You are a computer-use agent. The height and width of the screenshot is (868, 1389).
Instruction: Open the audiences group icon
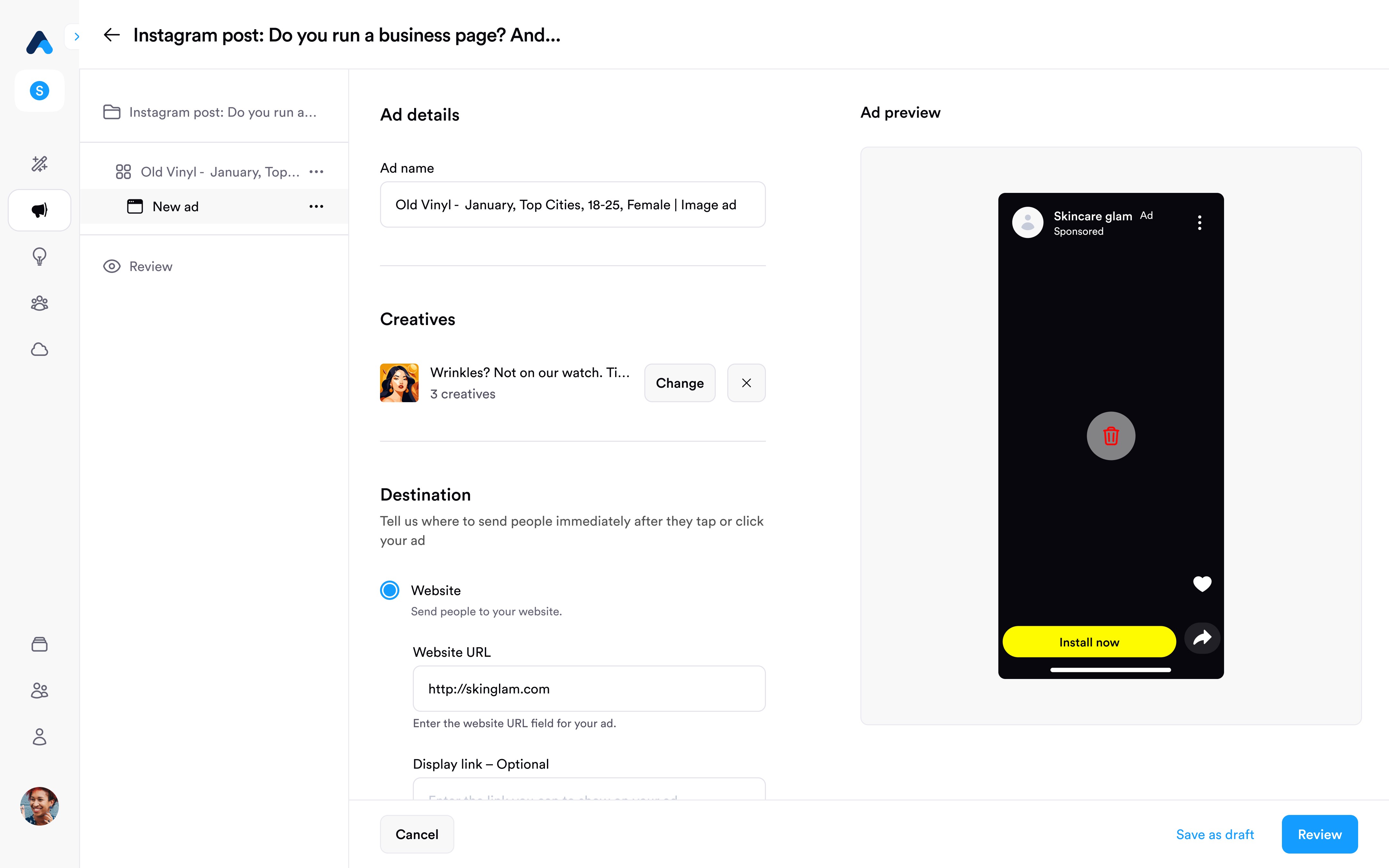[x=39, y=303]
